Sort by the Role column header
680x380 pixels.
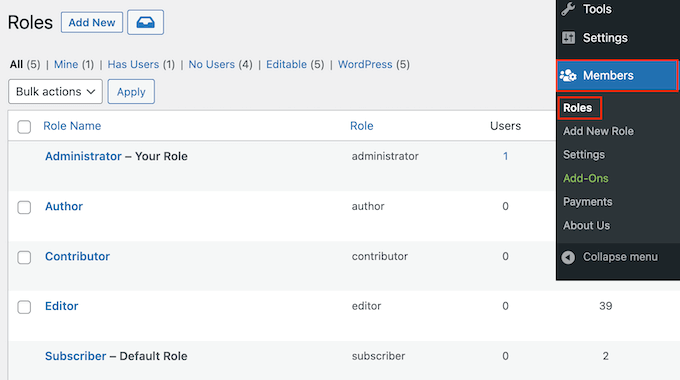pyautogui.click(x=362, y=126)
